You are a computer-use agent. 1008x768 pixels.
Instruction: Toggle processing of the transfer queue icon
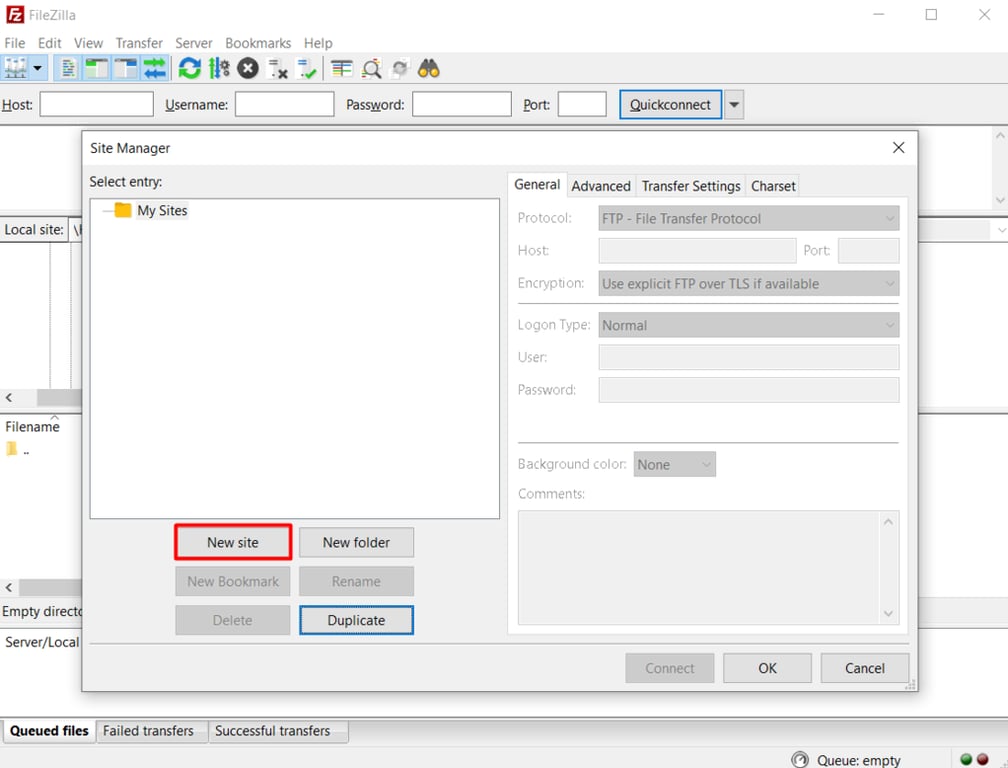(x=217, y=68)
